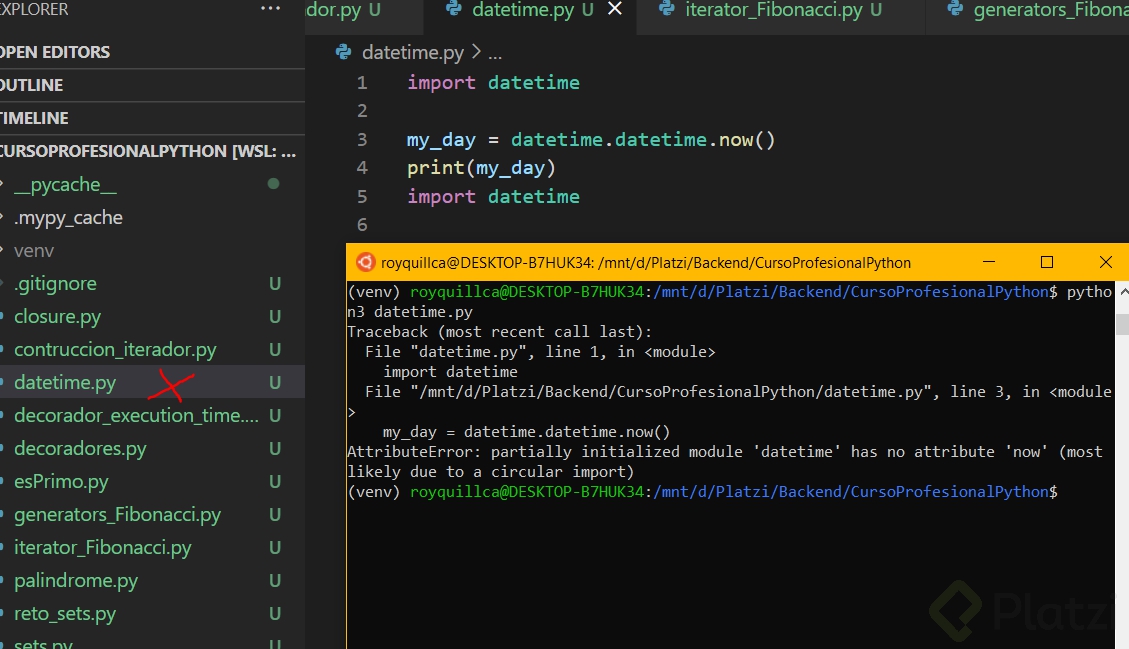Screen dimensions: 1129x649
Task: Maximize the Ubuntu terminal window
Action: click(x=1047, y=262)
